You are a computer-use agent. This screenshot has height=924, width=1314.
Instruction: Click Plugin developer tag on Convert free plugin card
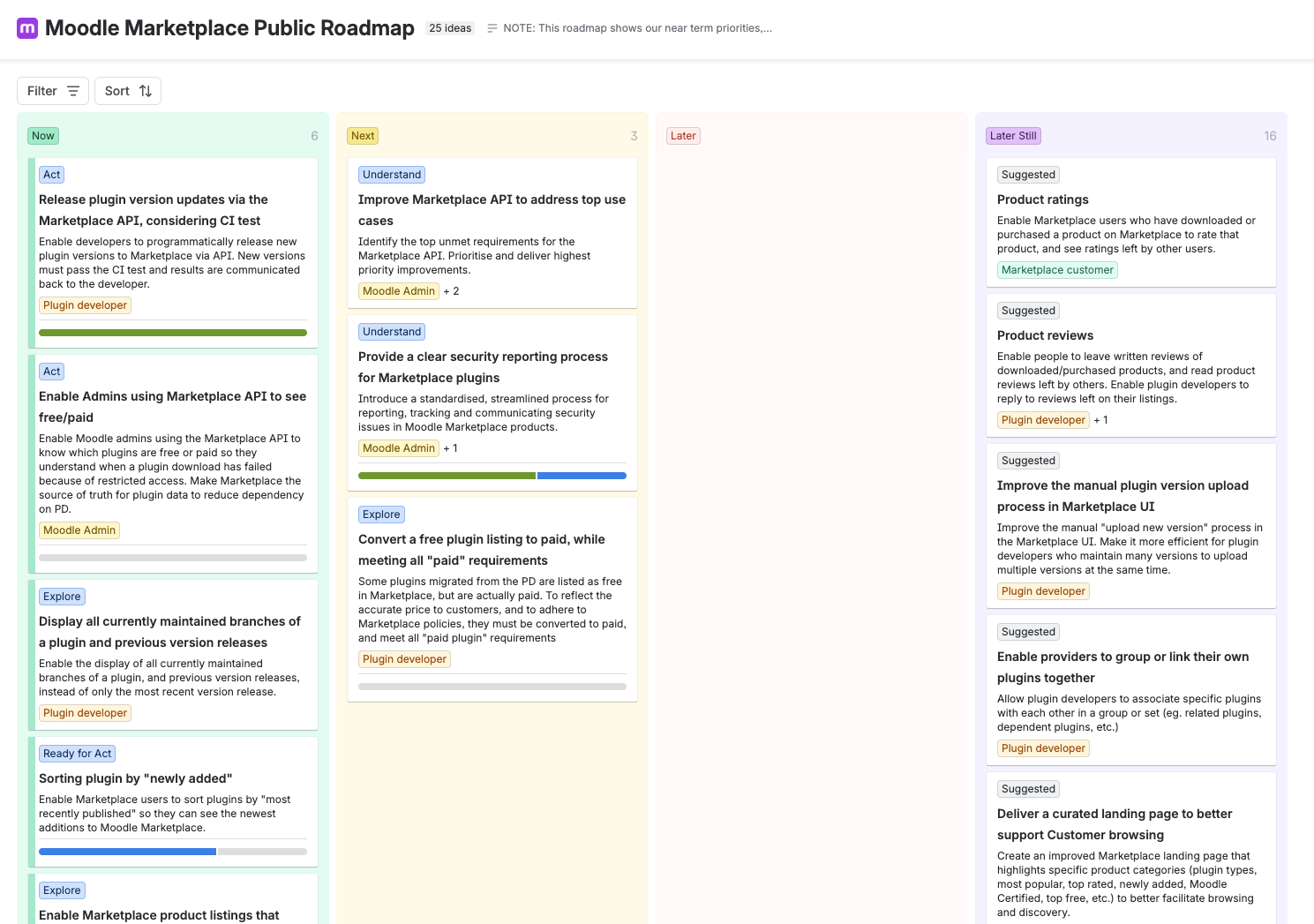tap(404, 659)
